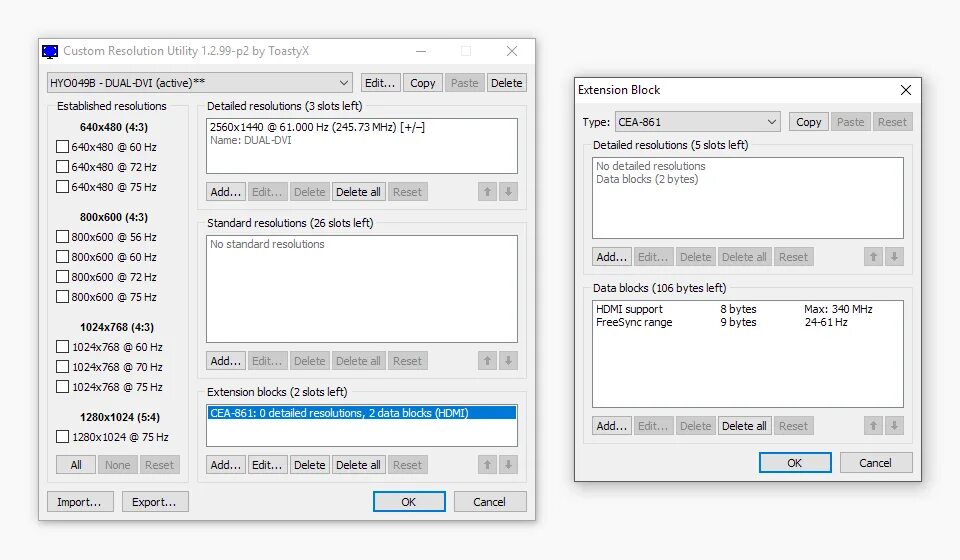This screenshot has width=960, height=560.
Task: Select the HDMI support data block row
Action: point(748,309)
